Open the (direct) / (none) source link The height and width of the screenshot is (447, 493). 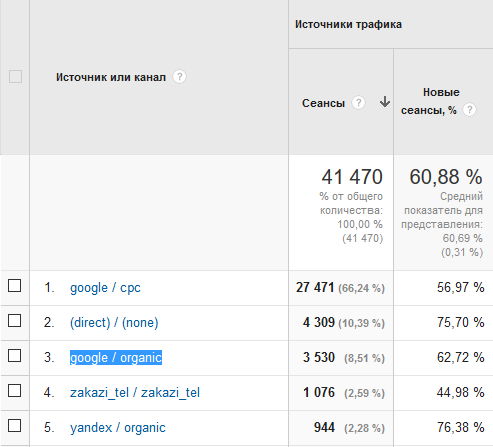tap(114, 323)
